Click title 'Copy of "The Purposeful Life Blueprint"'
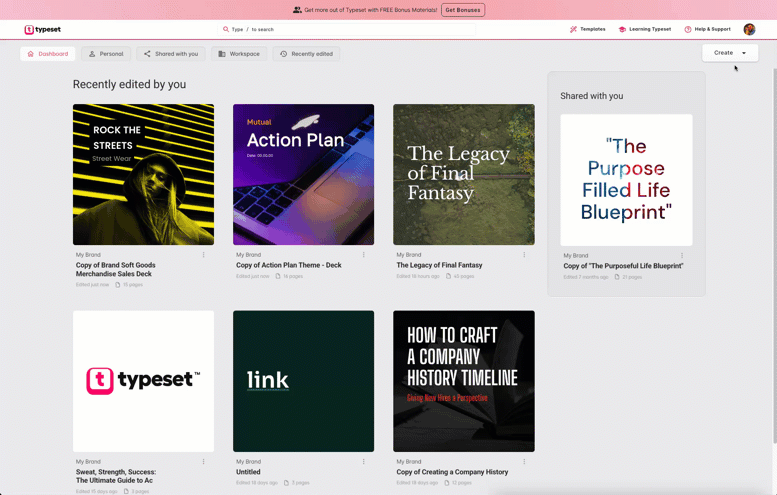The height and width of the screenshot is (495, 777). 623,266
